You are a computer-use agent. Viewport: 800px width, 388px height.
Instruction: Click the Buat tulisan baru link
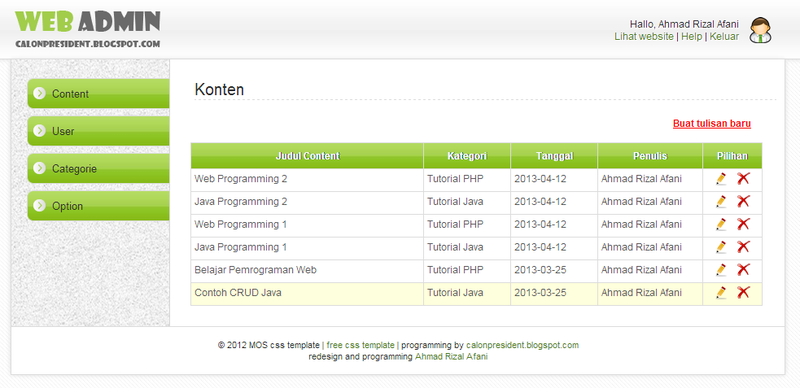712,124
